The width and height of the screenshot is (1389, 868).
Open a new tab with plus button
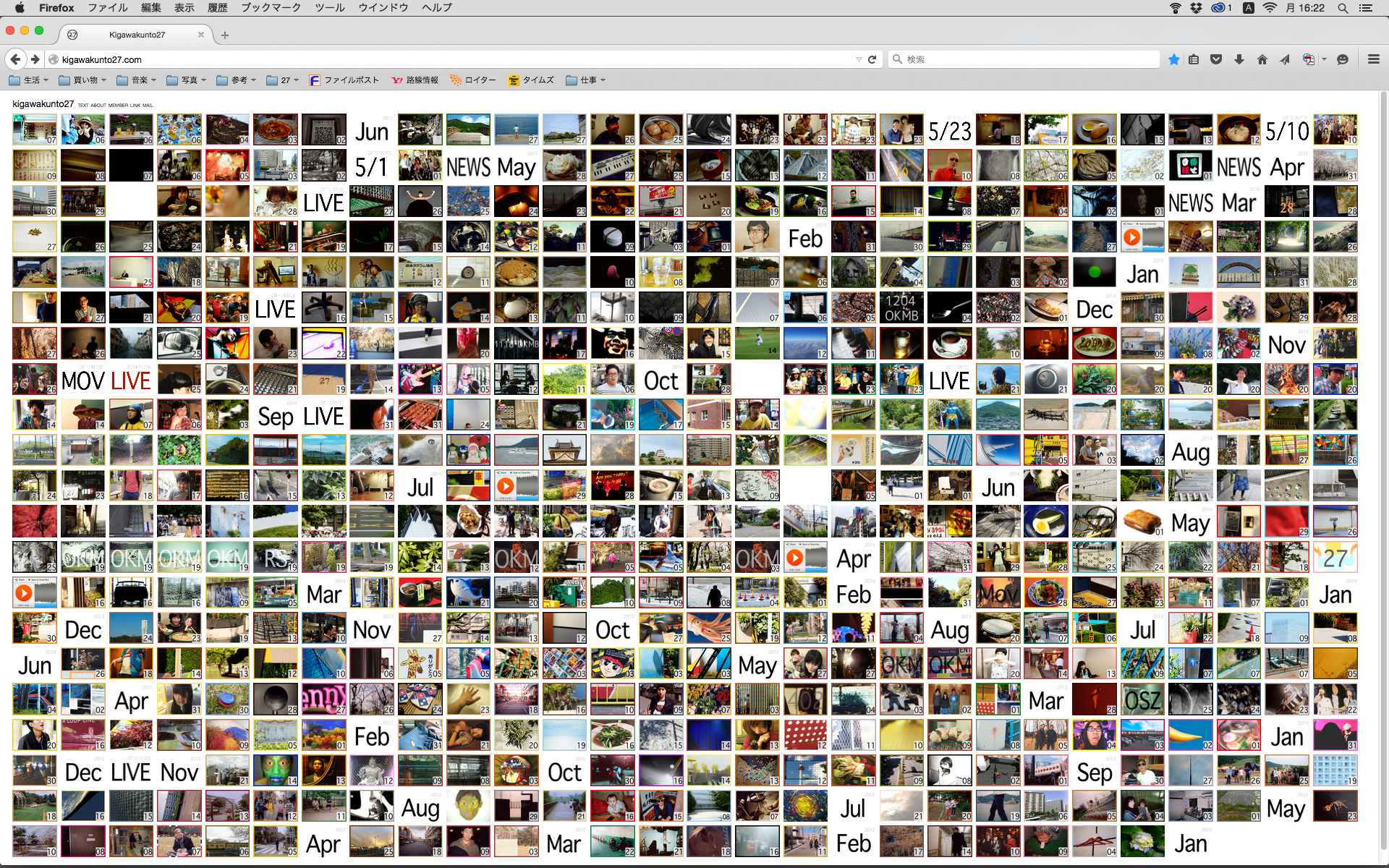225,35
